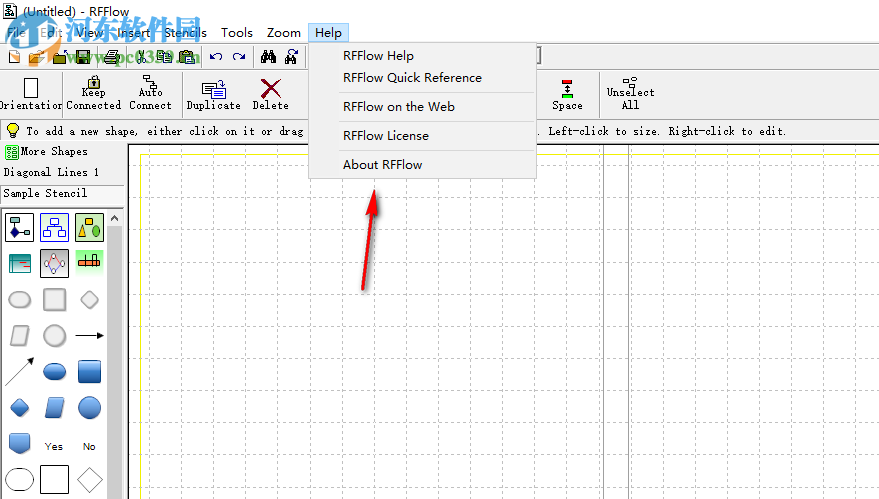
Task: Click the Duplicate toolbar button
Action: pos(214,95)
